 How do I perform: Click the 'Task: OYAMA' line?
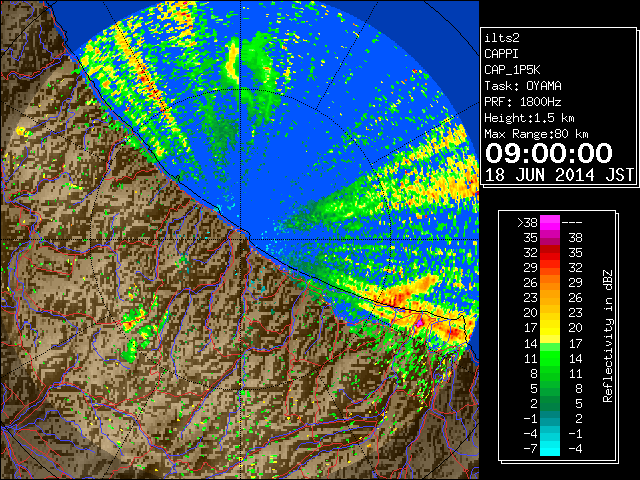pyautogui.click(x=523, y=86)
